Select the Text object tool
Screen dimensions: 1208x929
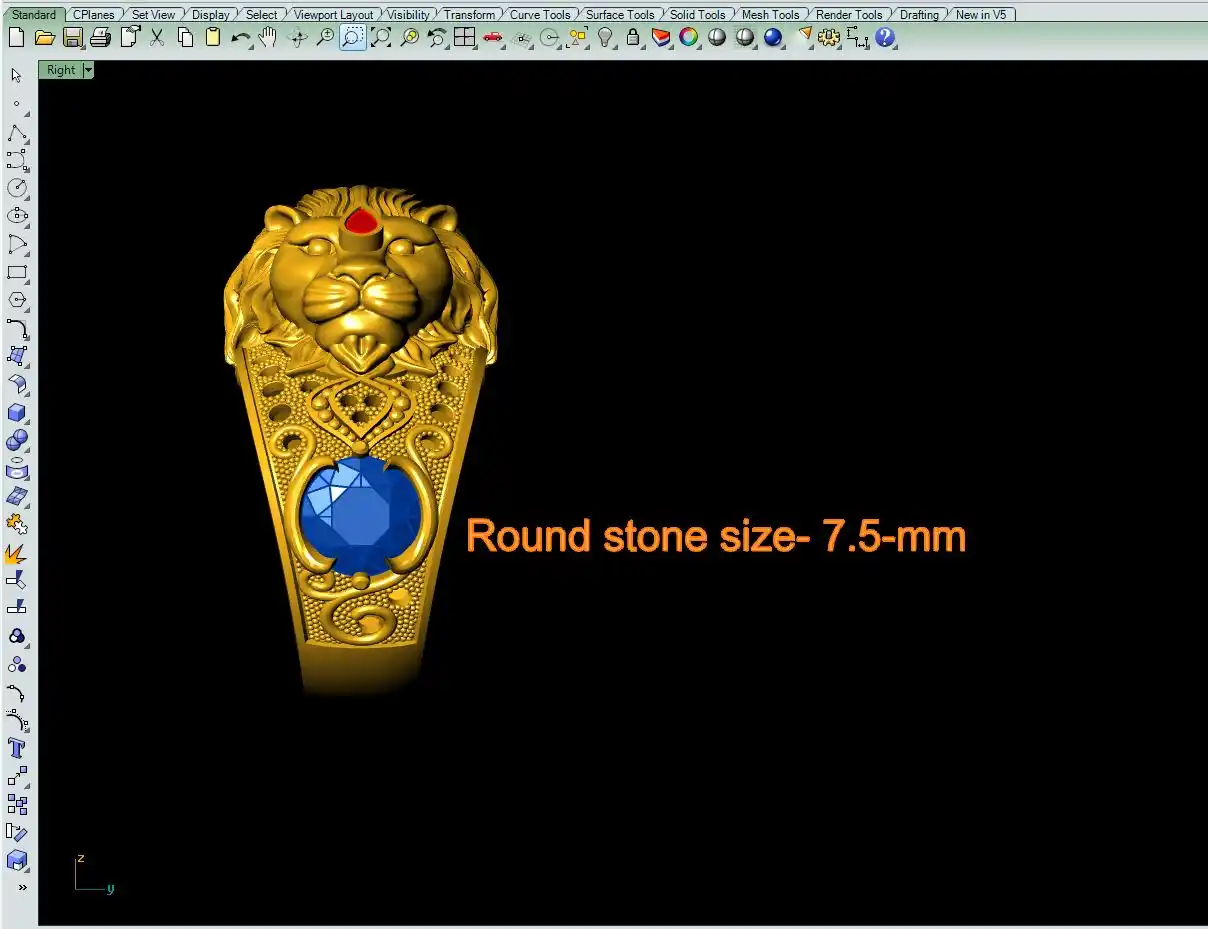(17, 748)
